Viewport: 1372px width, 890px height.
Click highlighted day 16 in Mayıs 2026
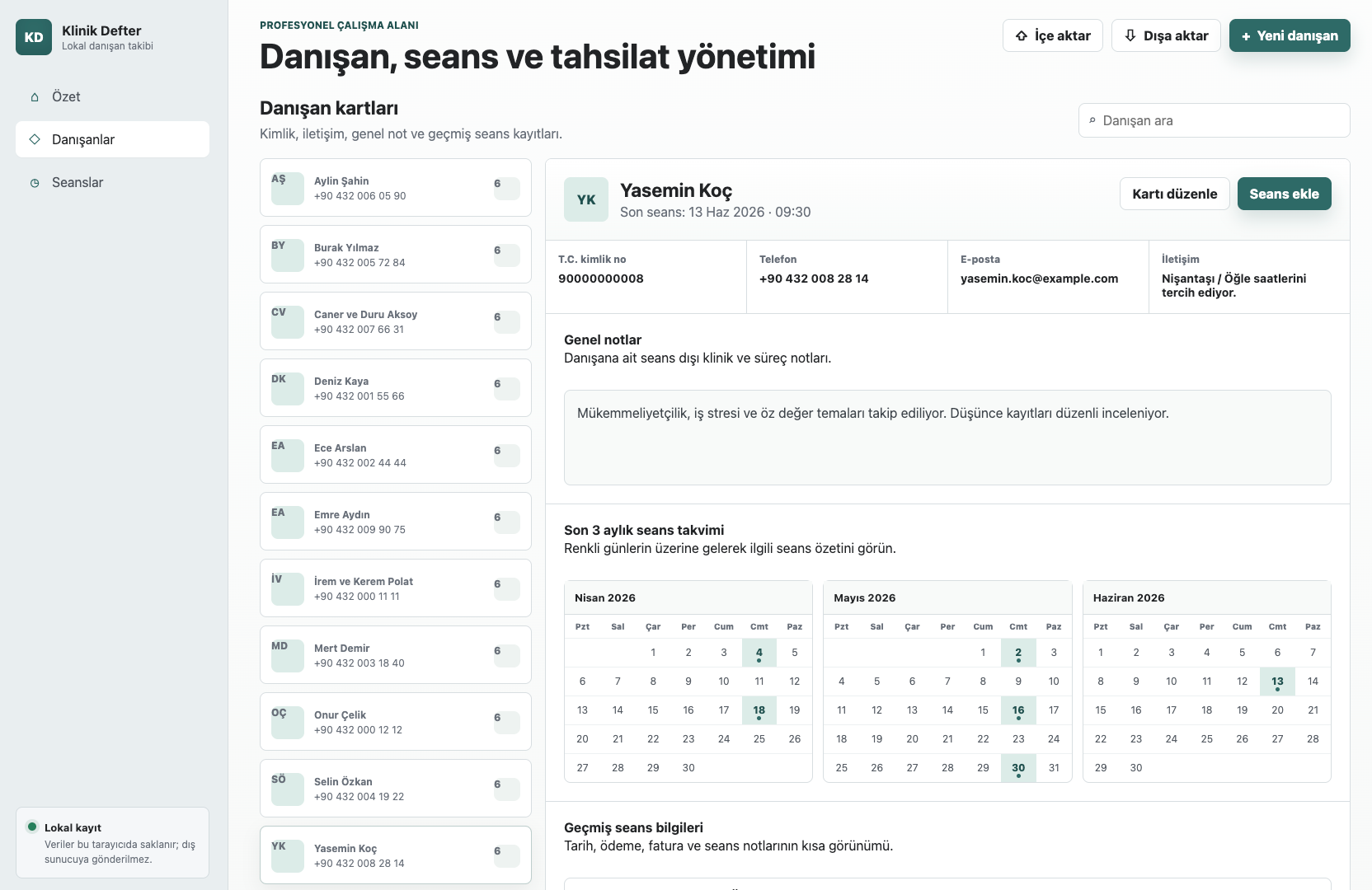coord(1018,710)
